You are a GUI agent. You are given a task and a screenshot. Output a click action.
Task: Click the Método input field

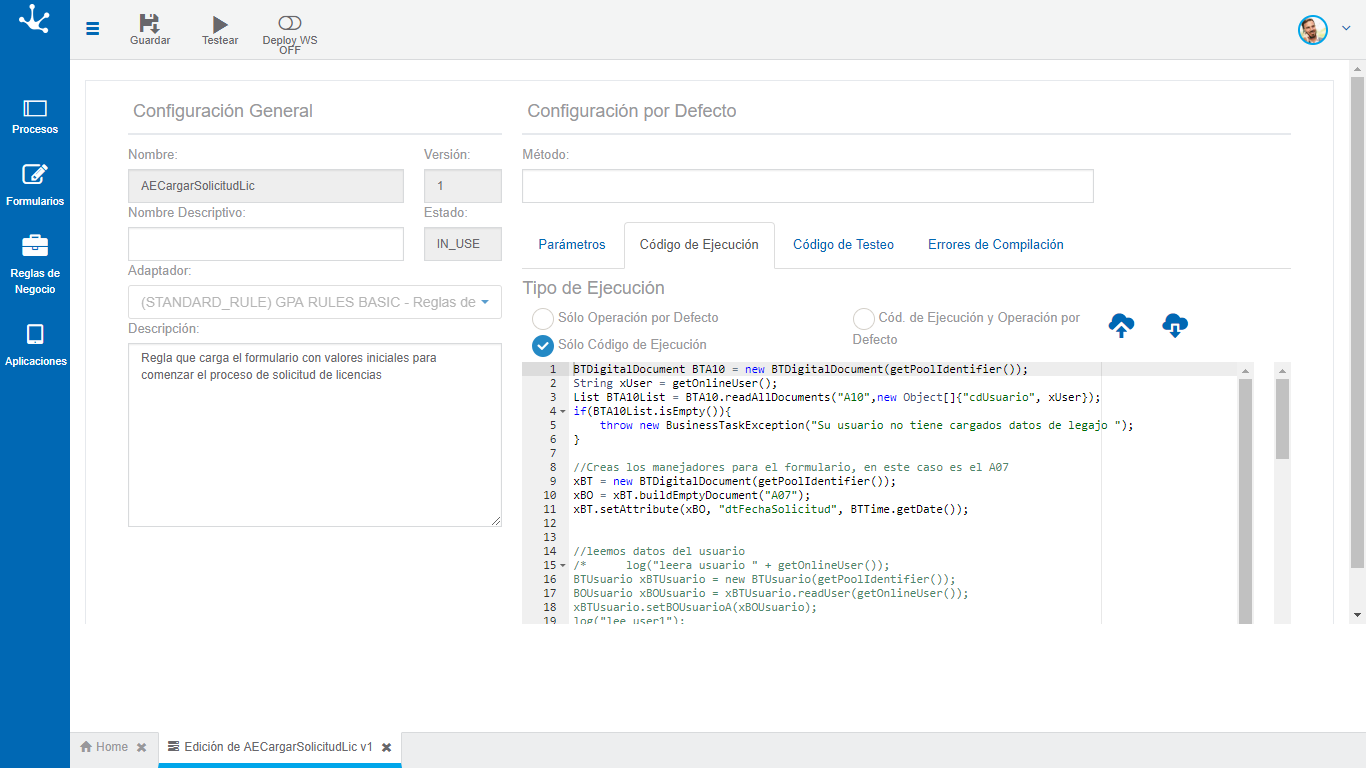point(808,186)
